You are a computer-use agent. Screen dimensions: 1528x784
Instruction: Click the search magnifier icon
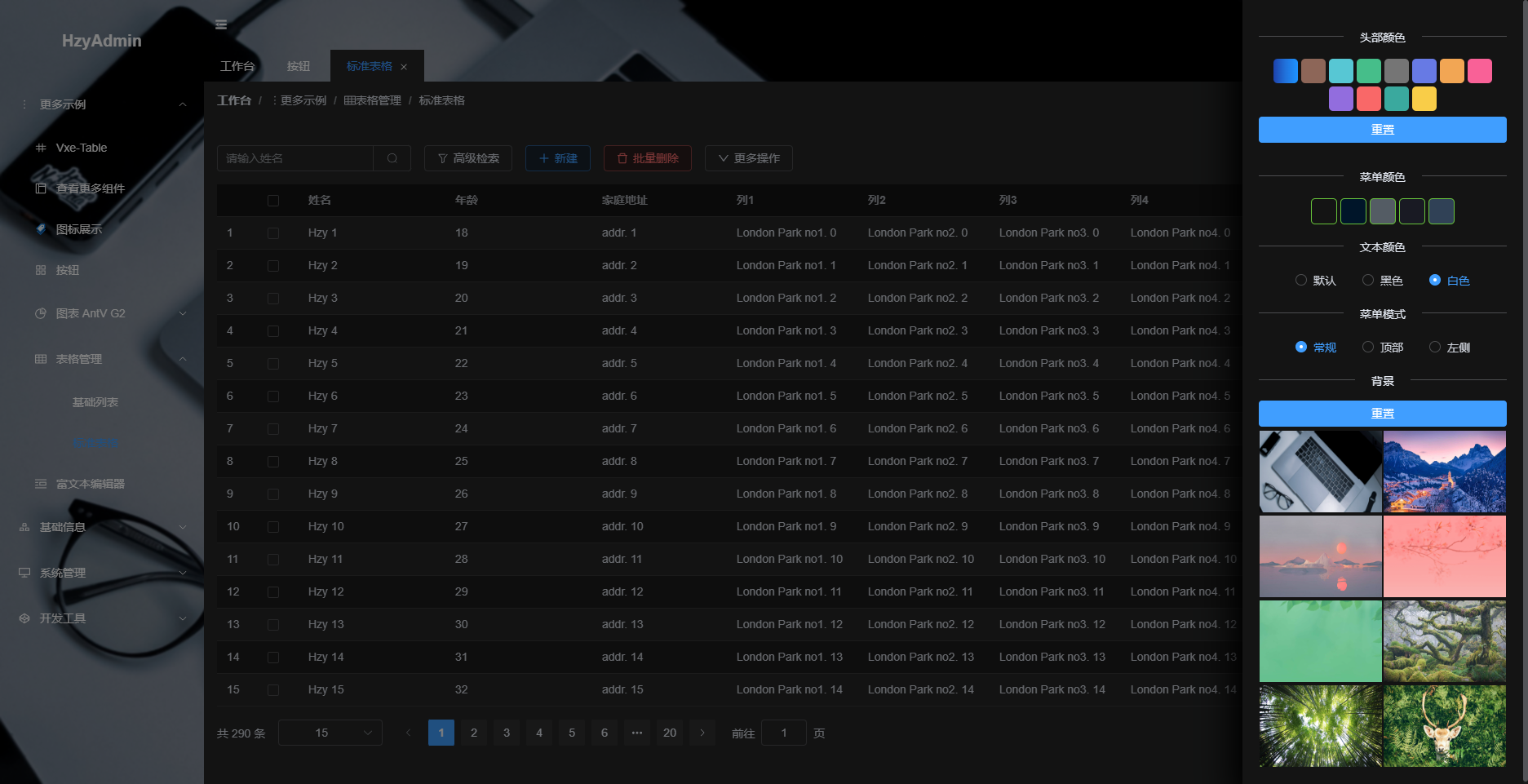click(x=392, y=158)
